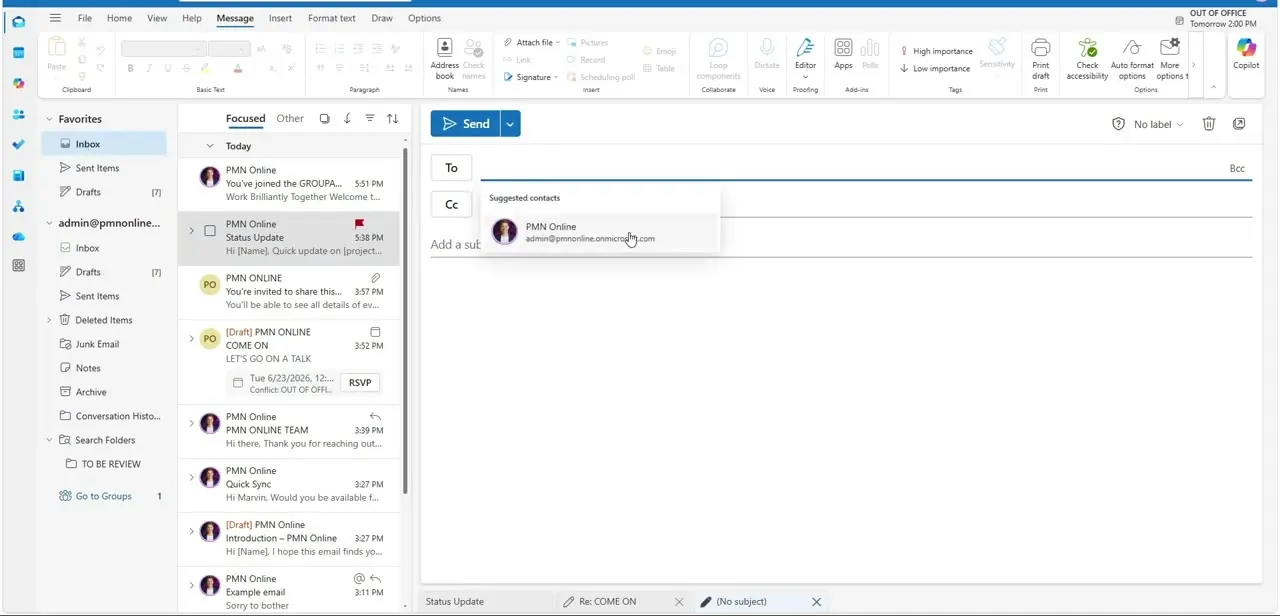Switch to the View tab
The image size is (1280, 616).
point(157,18)
